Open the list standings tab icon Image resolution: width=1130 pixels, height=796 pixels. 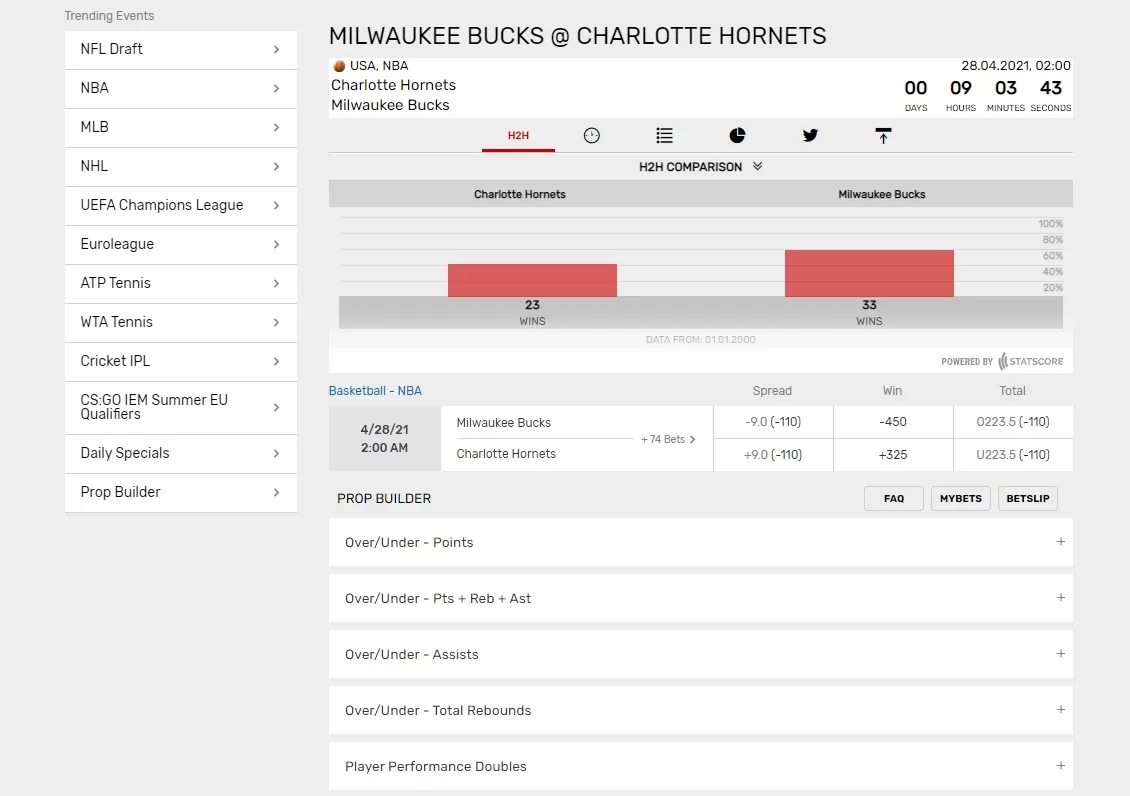664,135
